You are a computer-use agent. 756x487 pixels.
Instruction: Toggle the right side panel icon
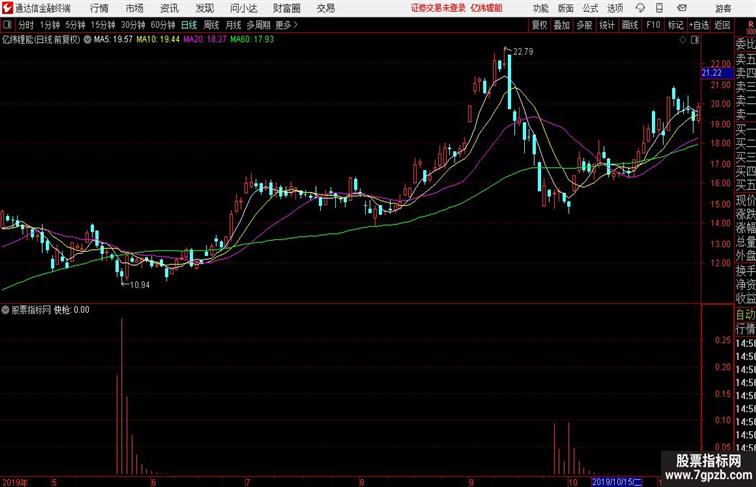pos(695,40)
